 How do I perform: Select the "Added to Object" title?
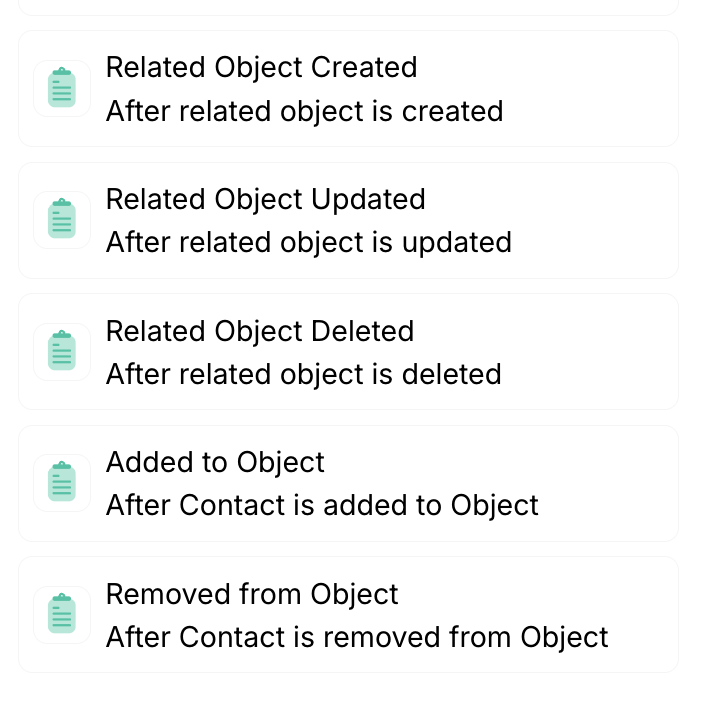coord(215,462)
